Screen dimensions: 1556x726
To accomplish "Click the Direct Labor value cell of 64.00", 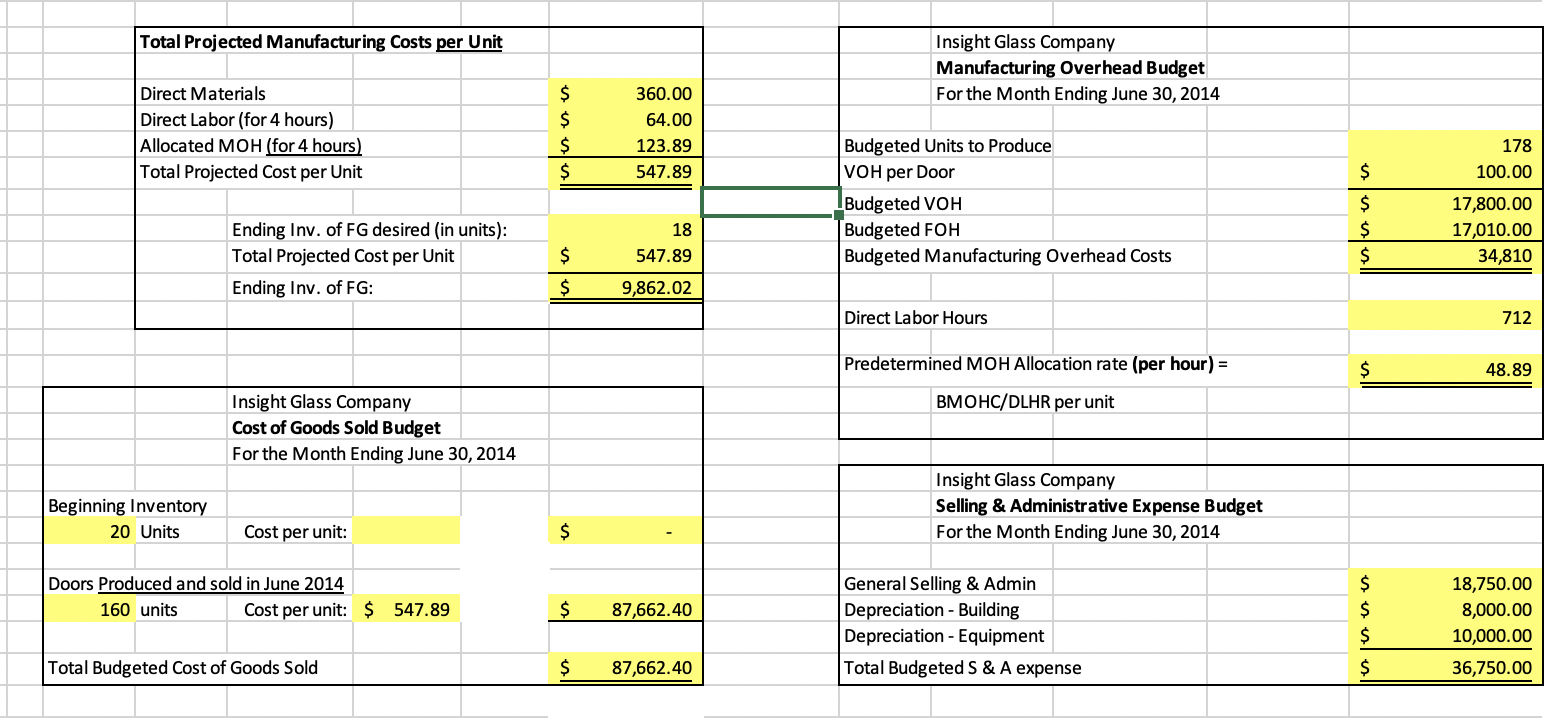I will (x=625, y=119).
